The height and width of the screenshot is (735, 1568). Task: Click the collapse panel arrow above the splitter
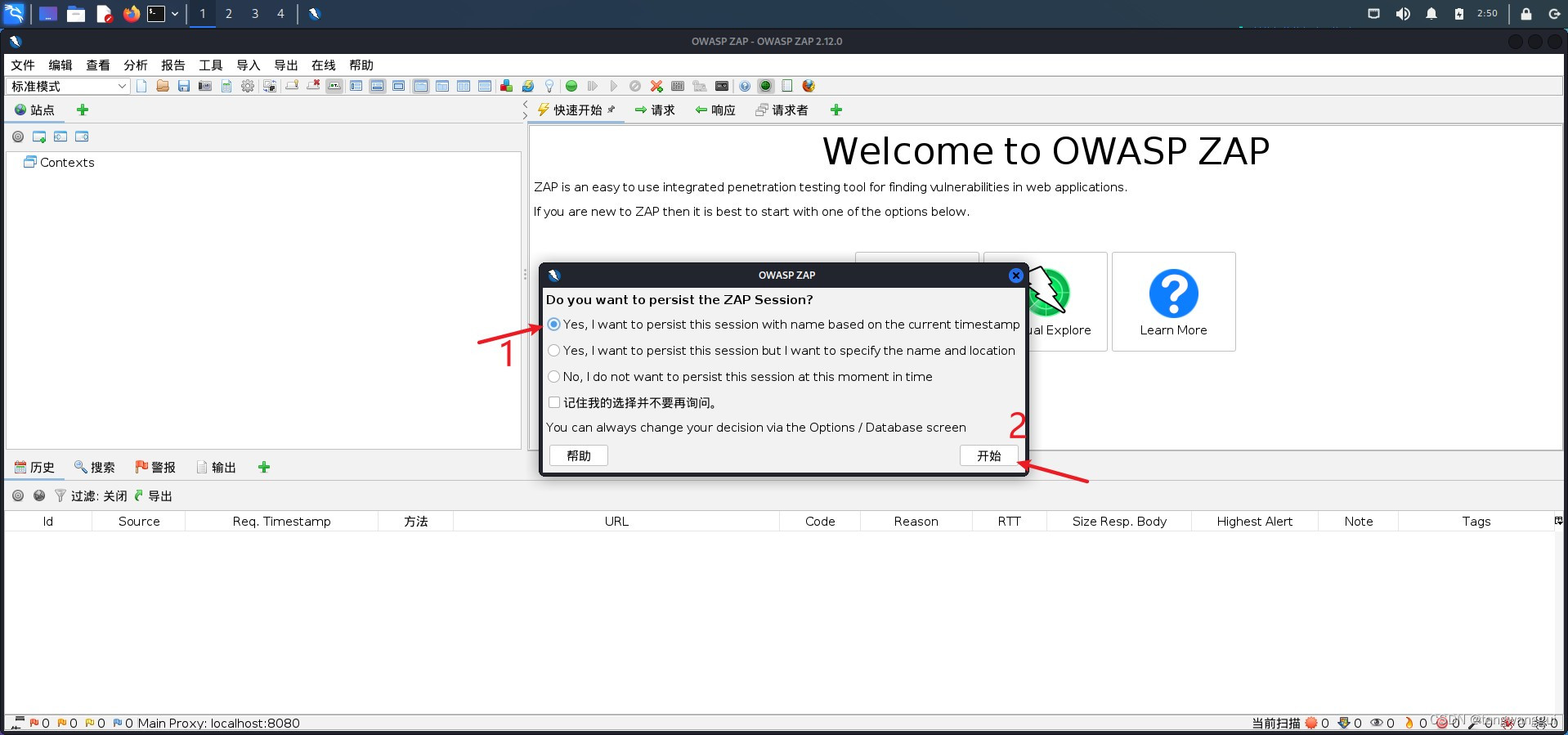tap(525, 104)
